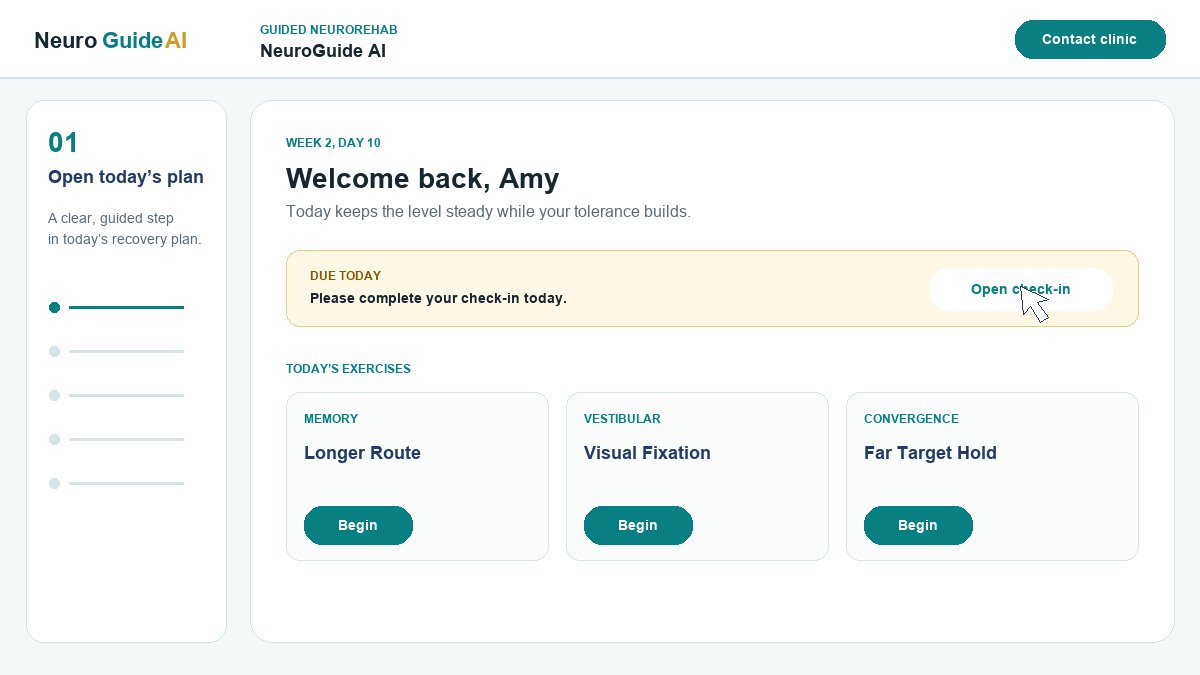Open check-in from the due today banner

click(1021, 289)
